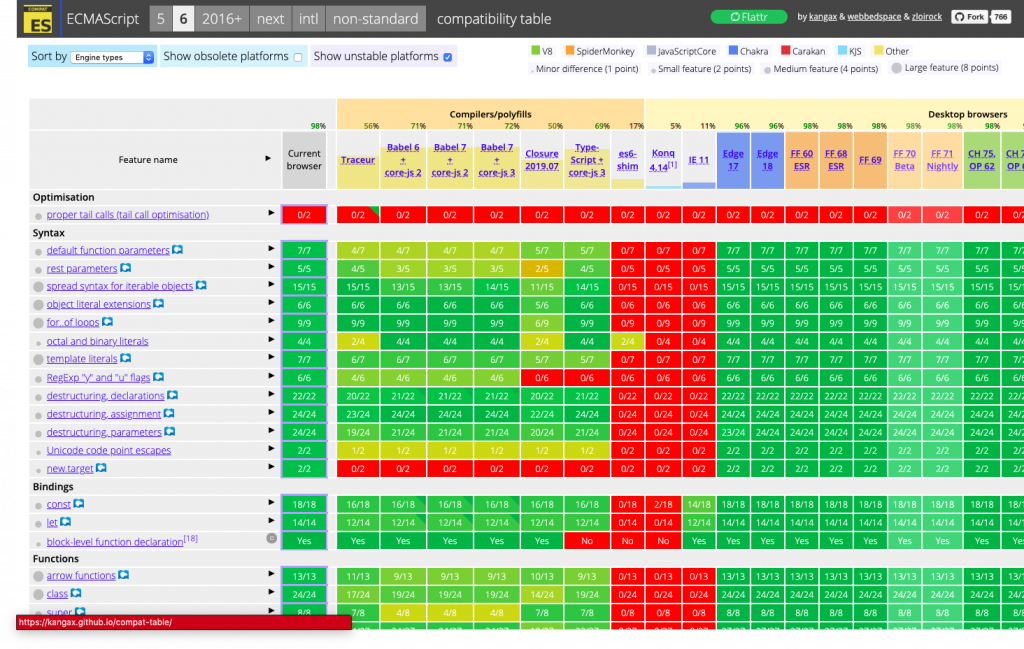
Task: Expand template literals row arrow
Action: pyautogui.click(x=271, y=358)
